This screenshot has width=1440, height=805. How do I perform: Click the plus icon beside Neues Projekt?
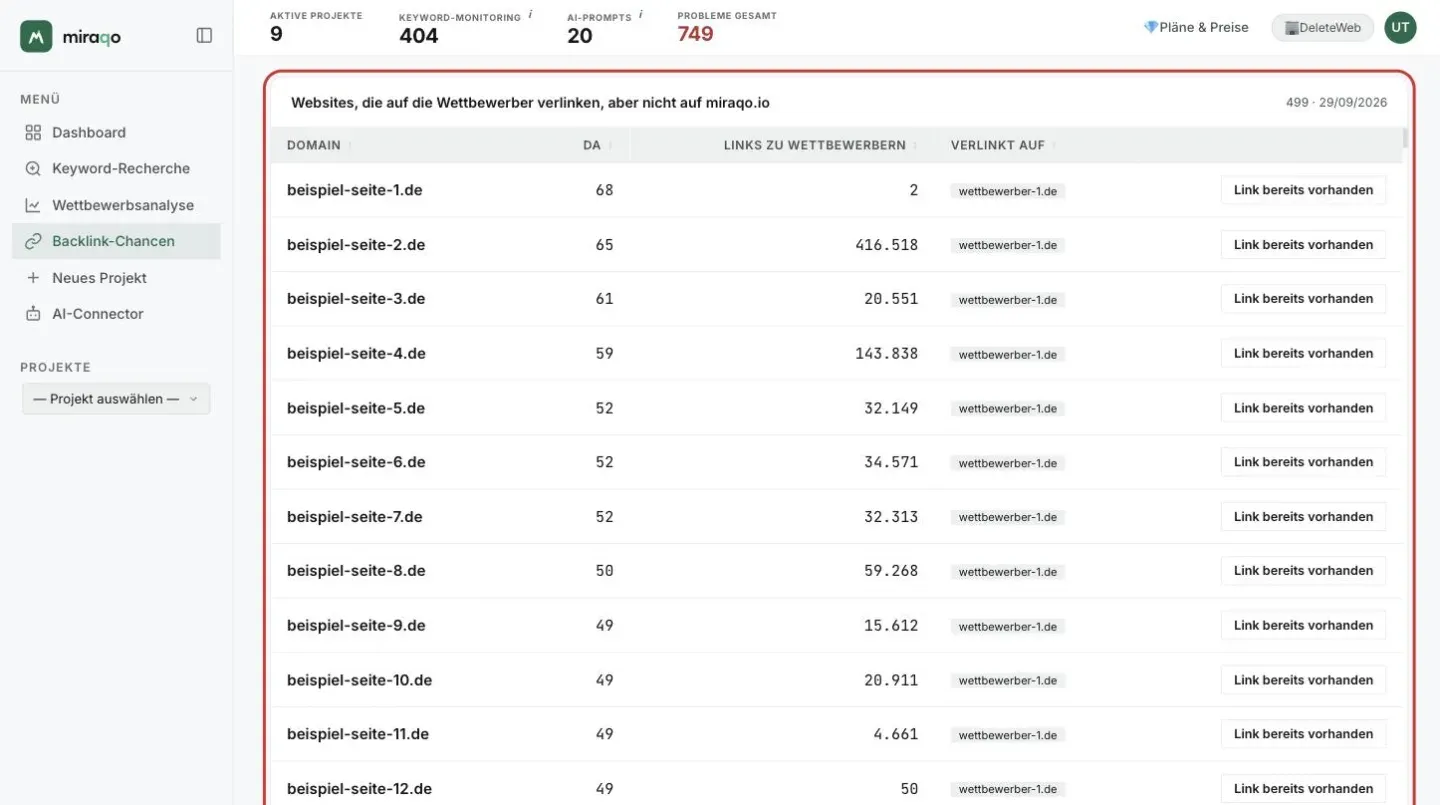[x=33, y=277]
